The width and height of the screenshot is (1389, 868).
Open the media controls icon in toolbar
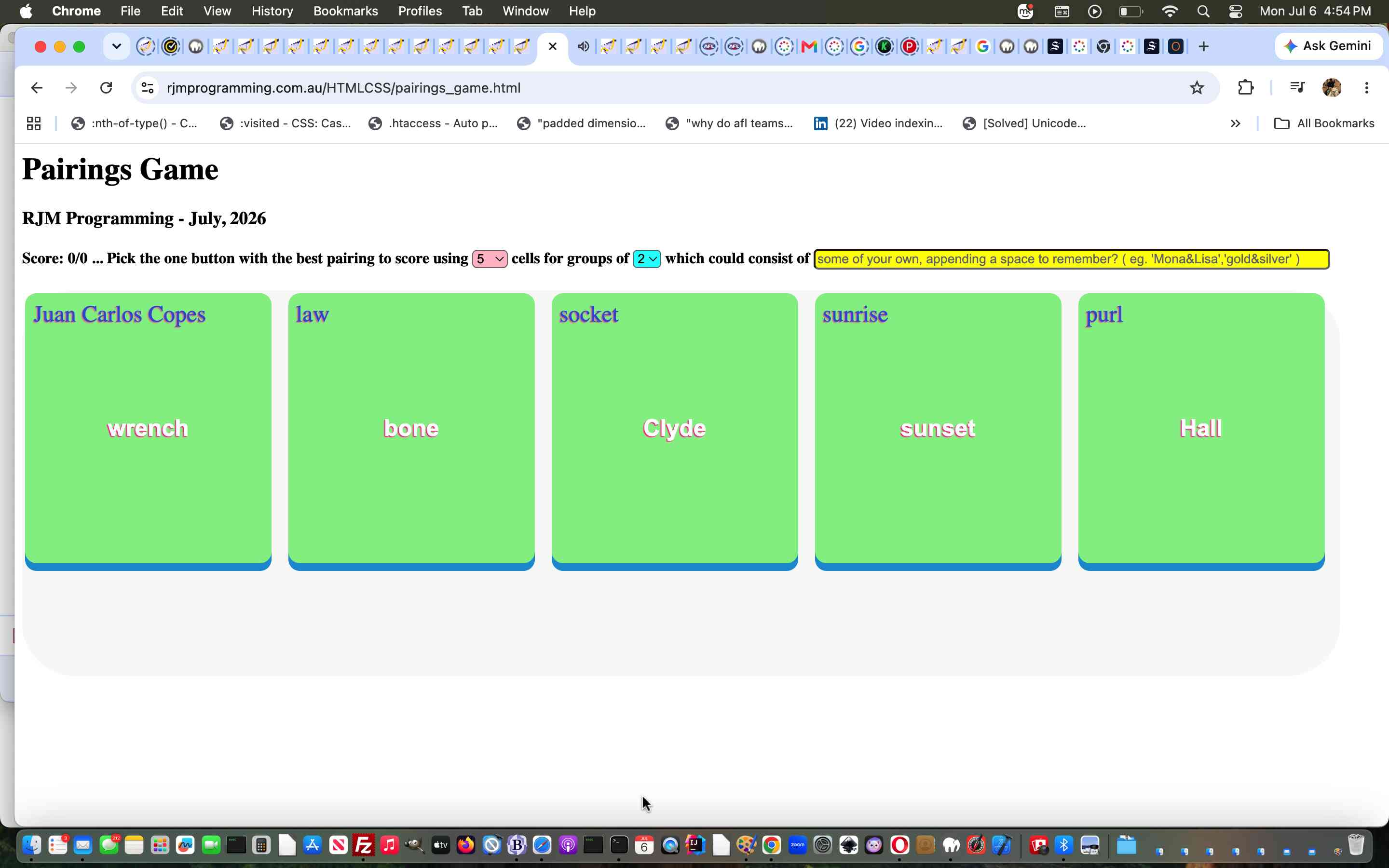(1297, 88)
